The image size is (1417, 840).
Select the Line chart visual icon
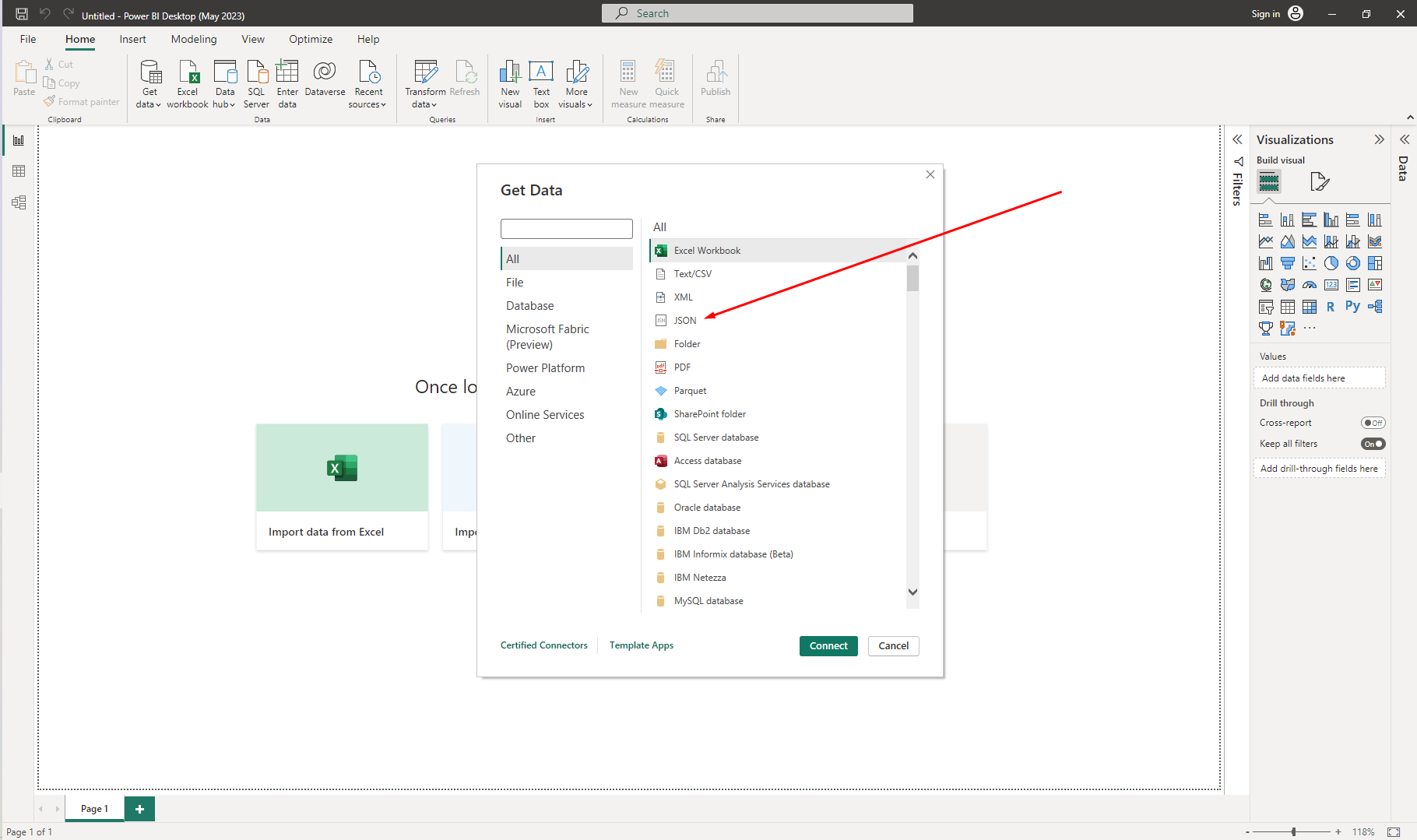(x=1266, y=242)
